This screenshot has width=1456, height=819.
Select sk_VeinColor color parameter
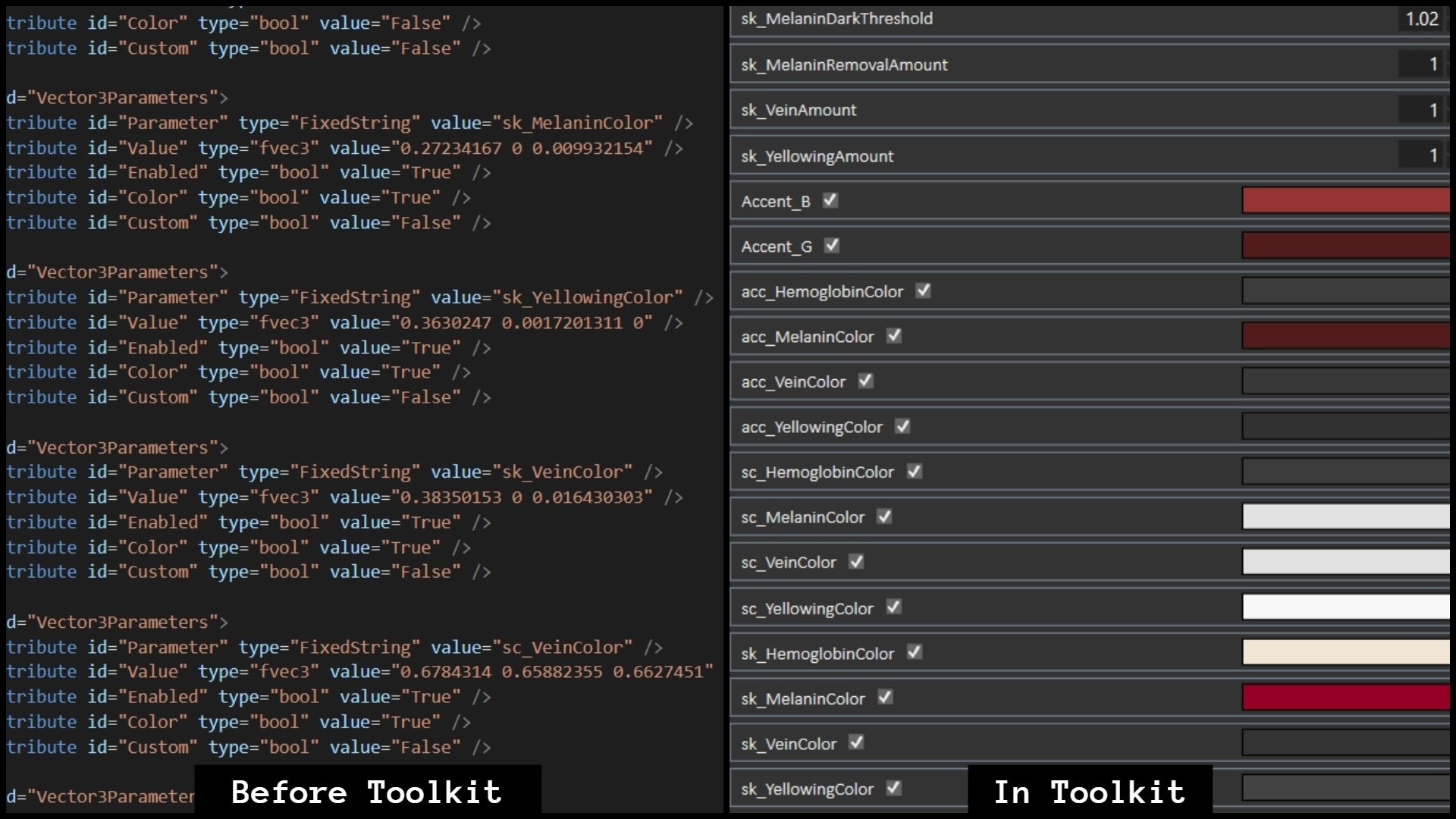coord(1348,744)
